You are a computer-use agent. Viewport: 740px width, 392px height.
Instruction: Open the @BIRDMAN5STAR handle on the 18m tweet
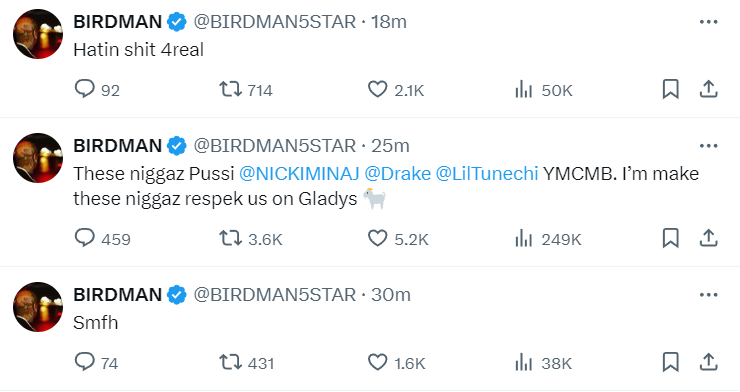tap(275, 22)
